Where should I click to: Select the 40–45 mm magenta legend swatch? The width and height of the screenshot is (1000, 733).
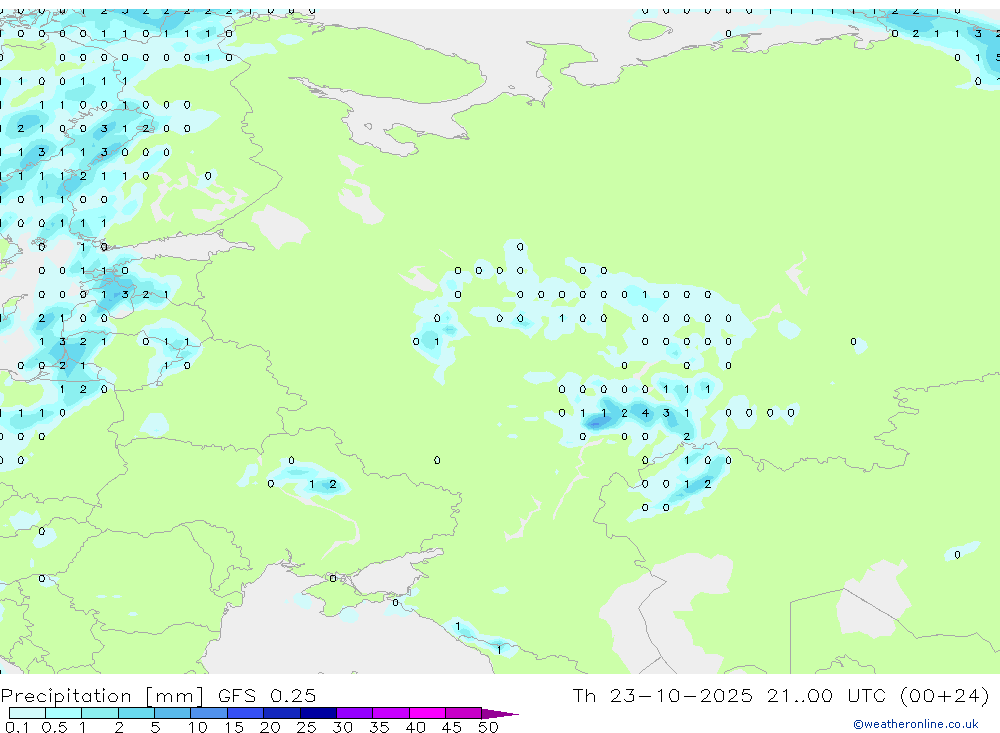pos(427,713)
